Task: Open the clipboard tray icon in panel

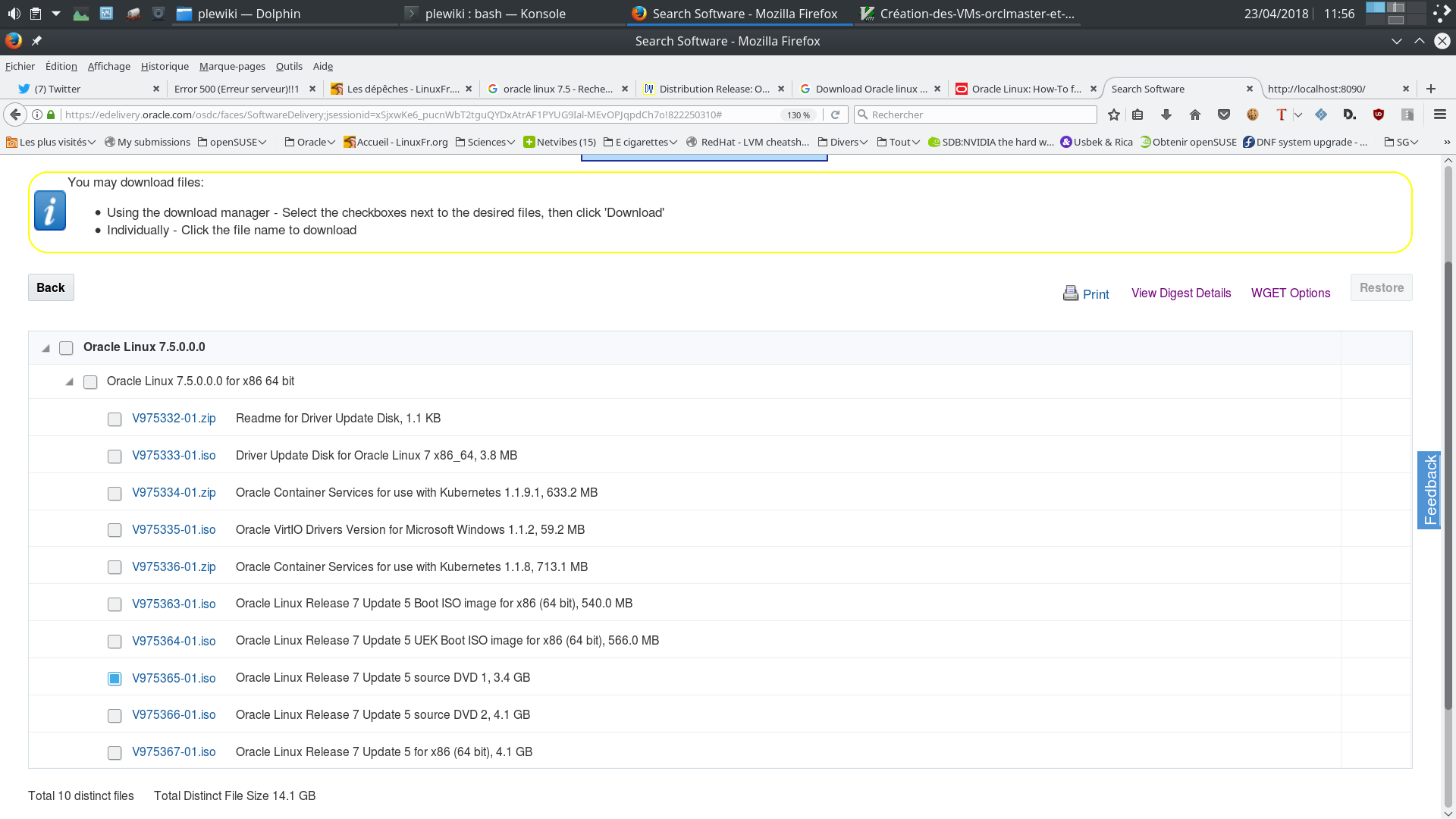Action: coord(36,14)
